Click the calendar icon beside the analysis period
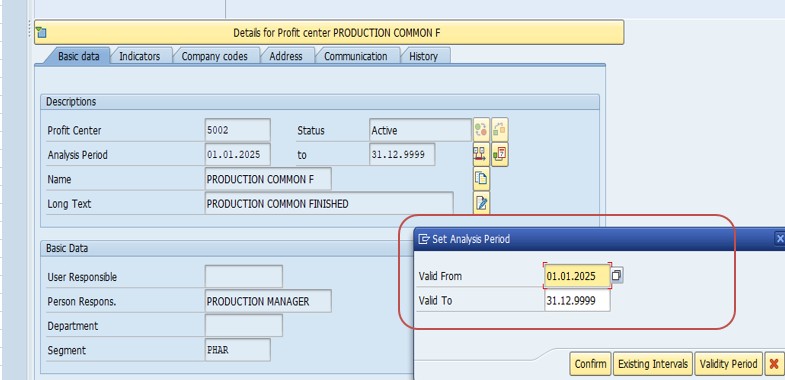Viewport: 785px width, 380px height. click(x=500, y=154)
